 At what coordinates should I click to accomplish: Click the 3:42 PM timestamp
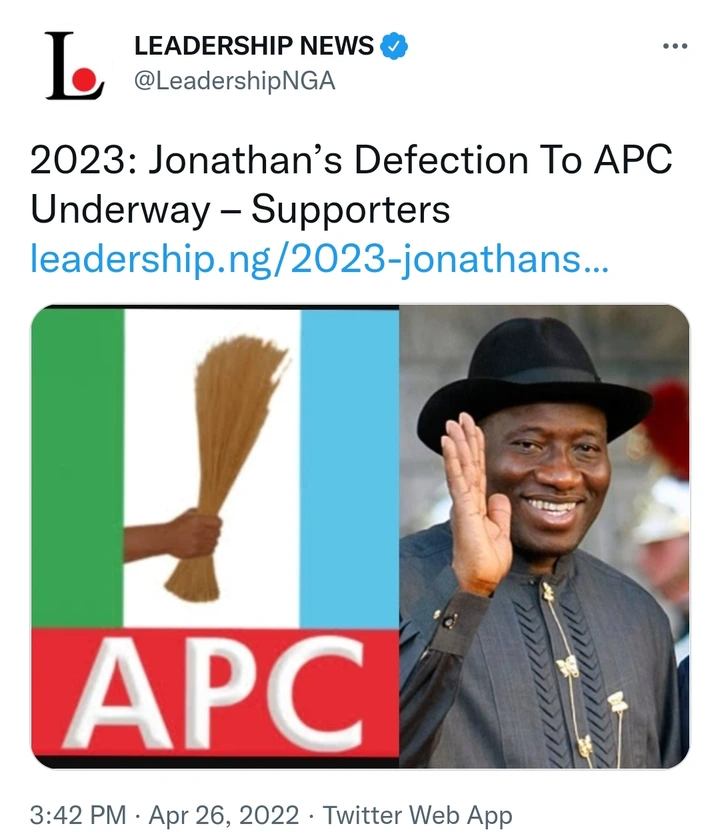pyautogui.click(x=78, y=815)
